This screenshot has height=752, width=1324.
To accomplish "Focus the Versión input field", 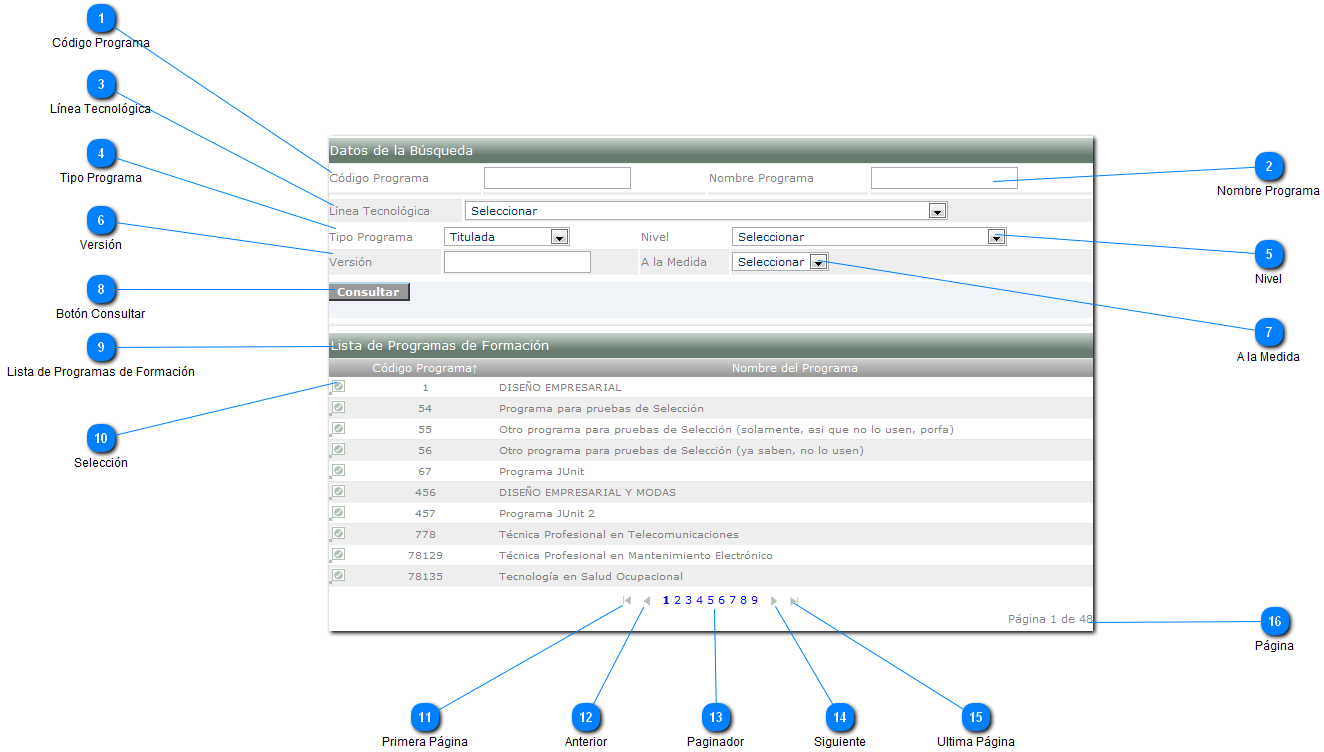I will click(x=517, y=262).
